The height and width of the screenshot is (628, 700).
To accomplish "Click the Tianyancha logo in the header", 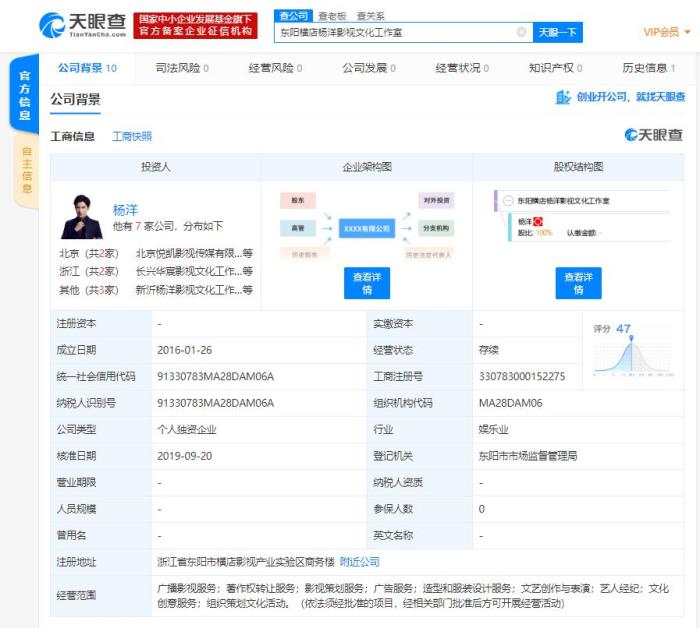I will coord(82,24).
